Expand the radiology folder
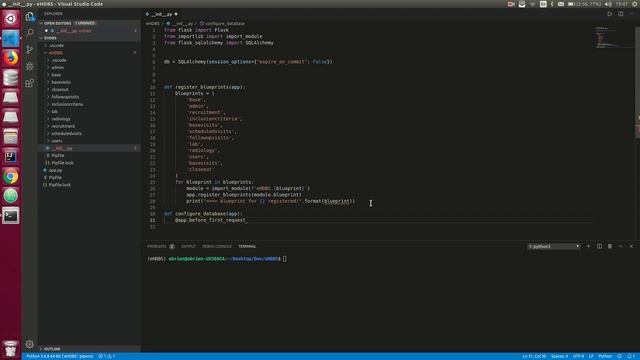The image size is (640, 360). 61,119
